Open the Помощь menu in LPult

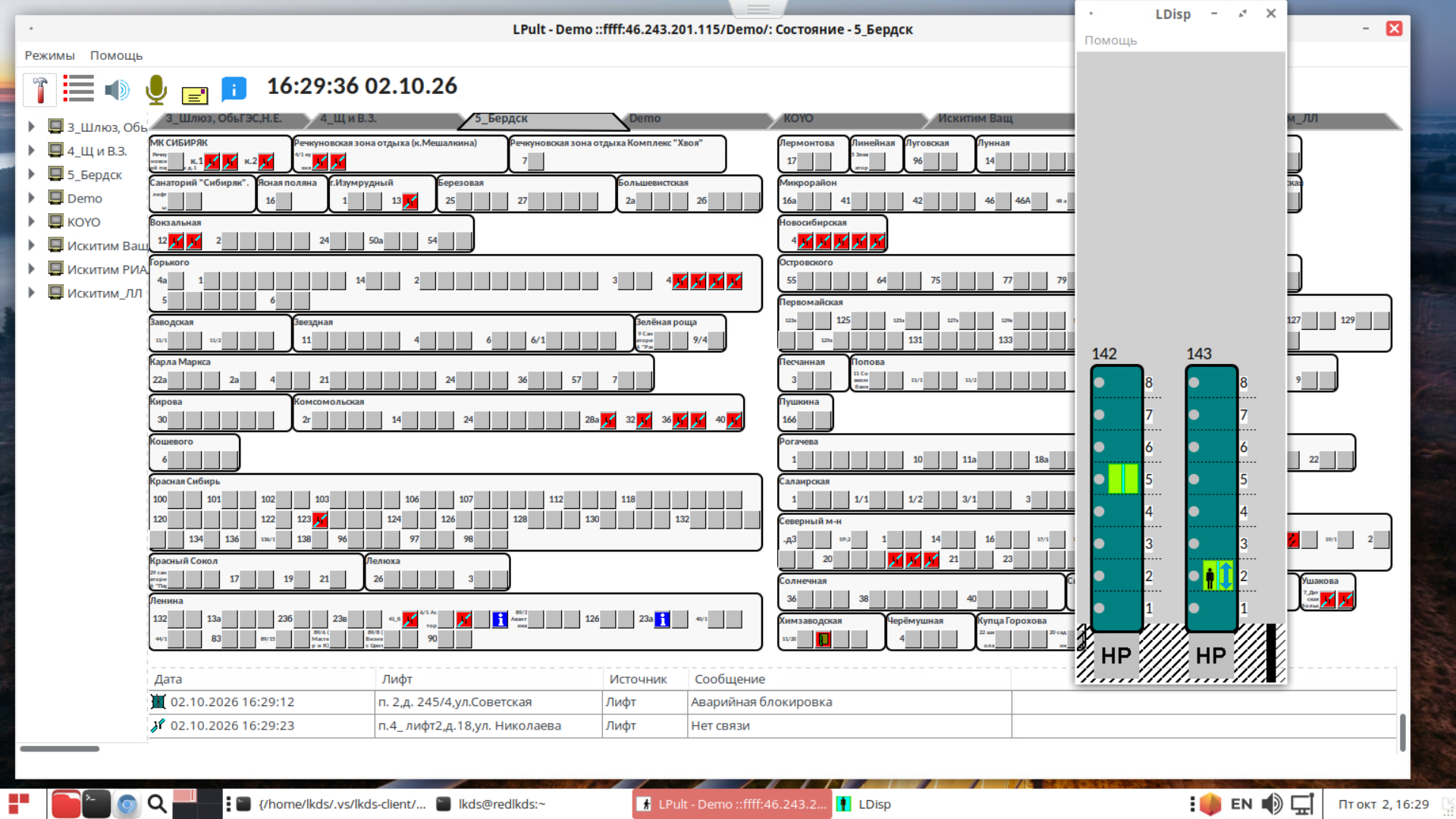click(116, 55)
